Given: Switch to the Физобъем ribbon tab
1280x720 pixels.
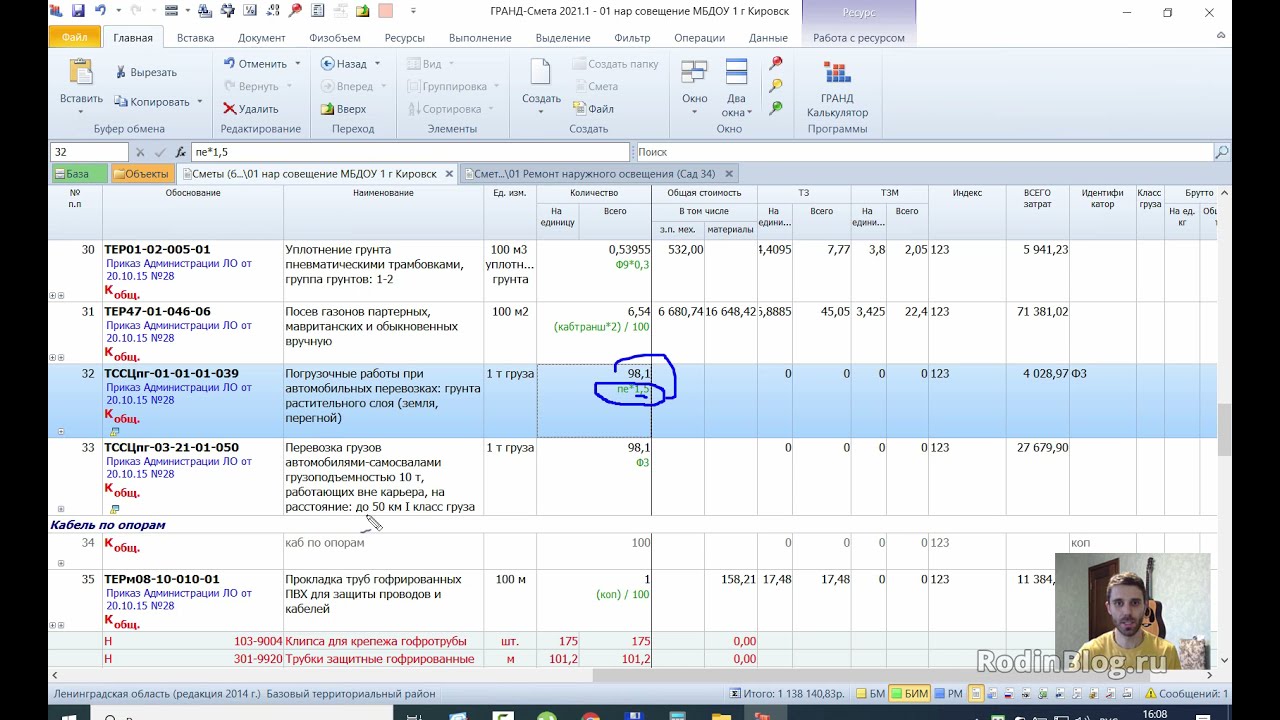Looking at the screenshot, I should [x=335, y=38].
